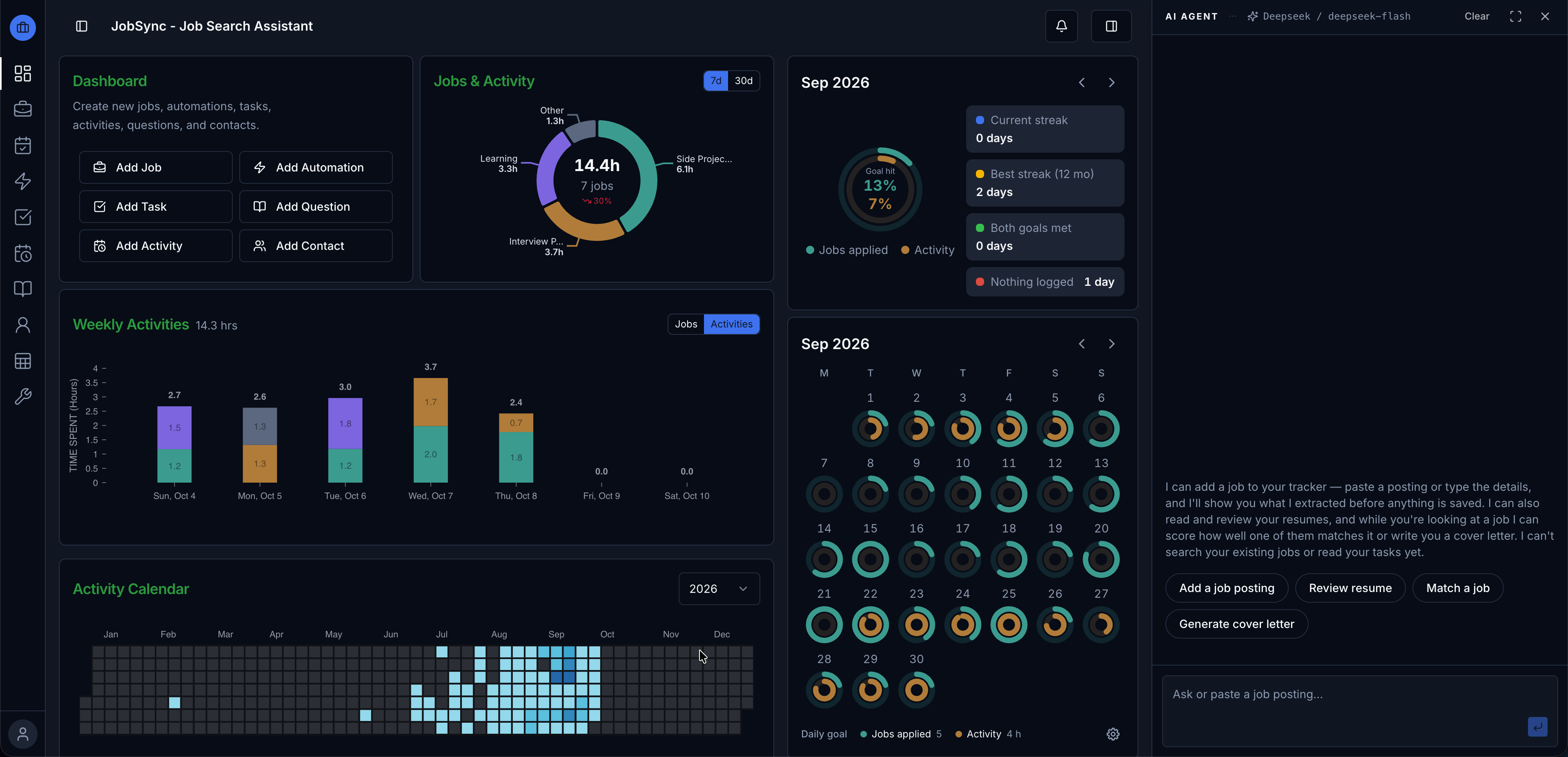Open the calendar-check icon in sidebar

coord(22,145)
